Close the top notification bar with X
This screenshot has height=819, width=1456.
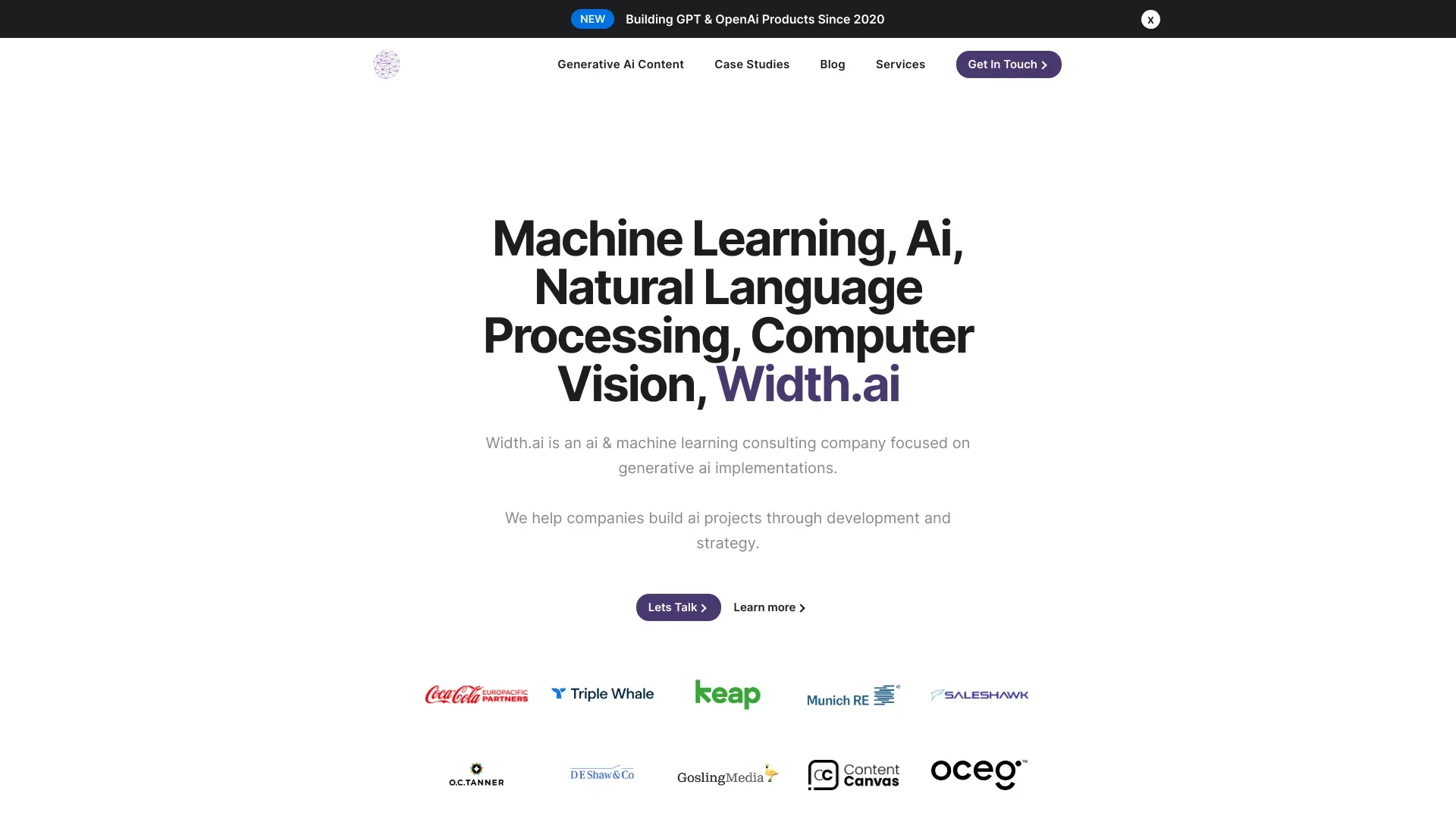1150,19
